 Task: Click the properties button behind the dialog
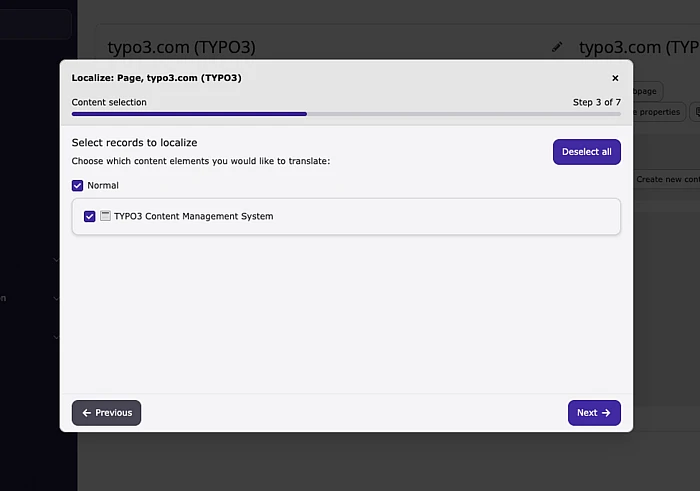tap(659, 112)
